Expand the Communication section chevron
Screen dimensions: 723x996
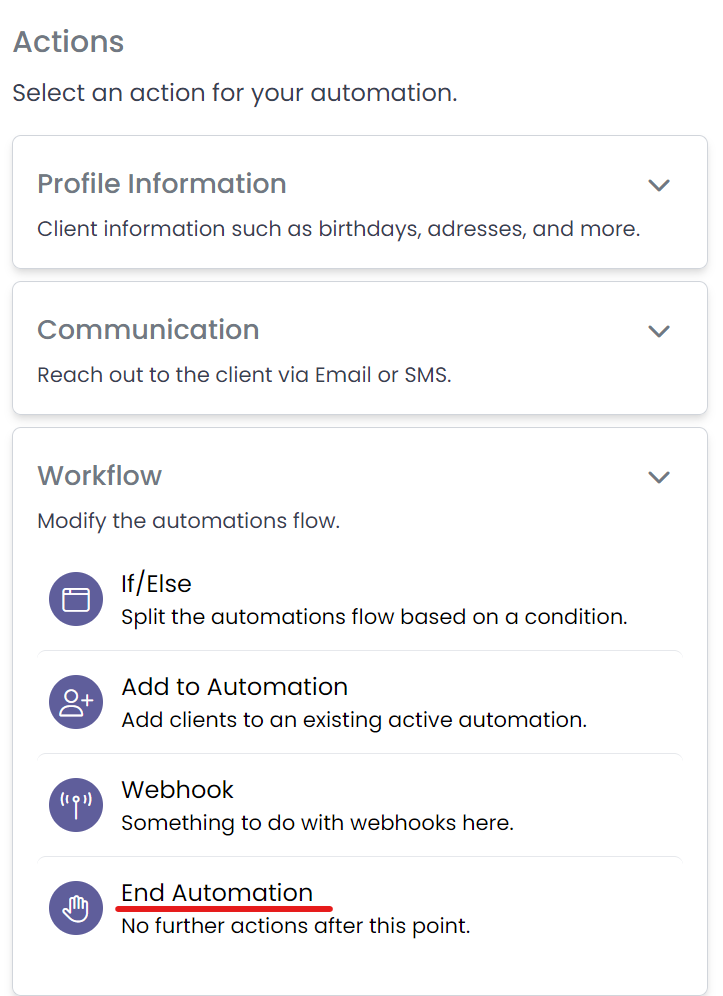(658, 331)
